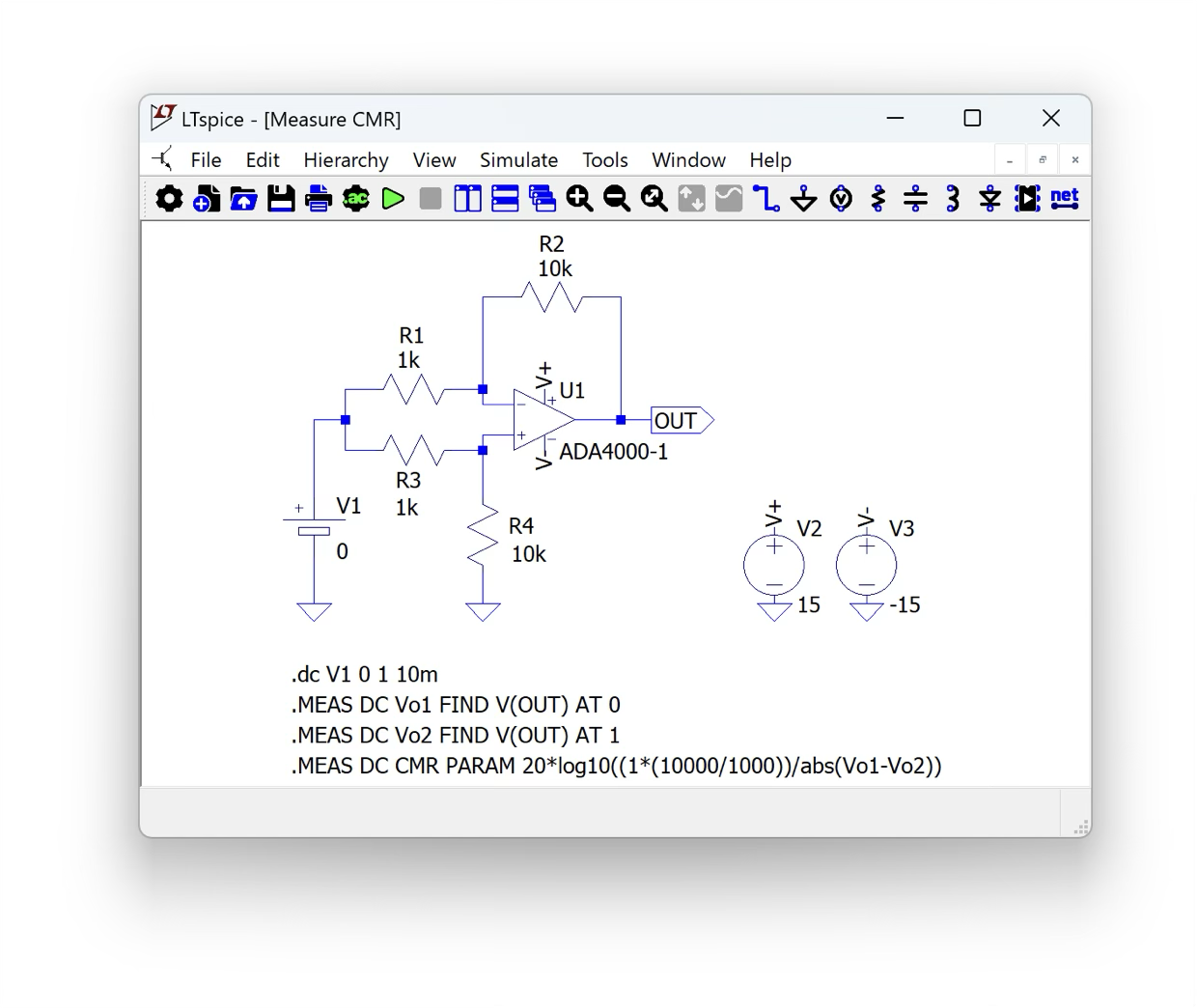The height and width of the screenshot is (1008, 1197).
Task: Click the ADA4000-1 part name text
Action: (614, 452)
